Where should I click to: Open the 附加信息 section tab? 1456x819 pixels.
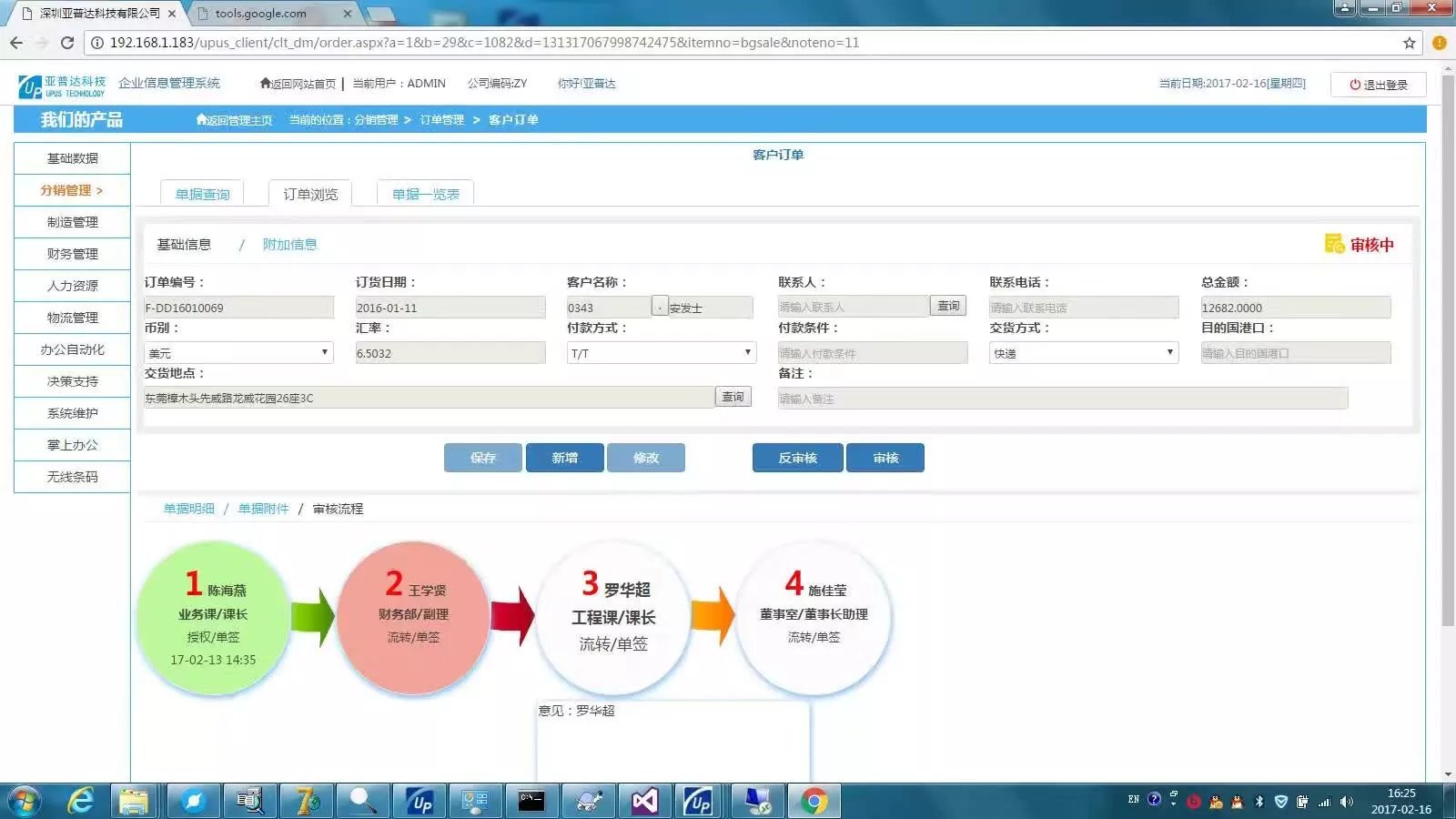[x=289, y=245]
